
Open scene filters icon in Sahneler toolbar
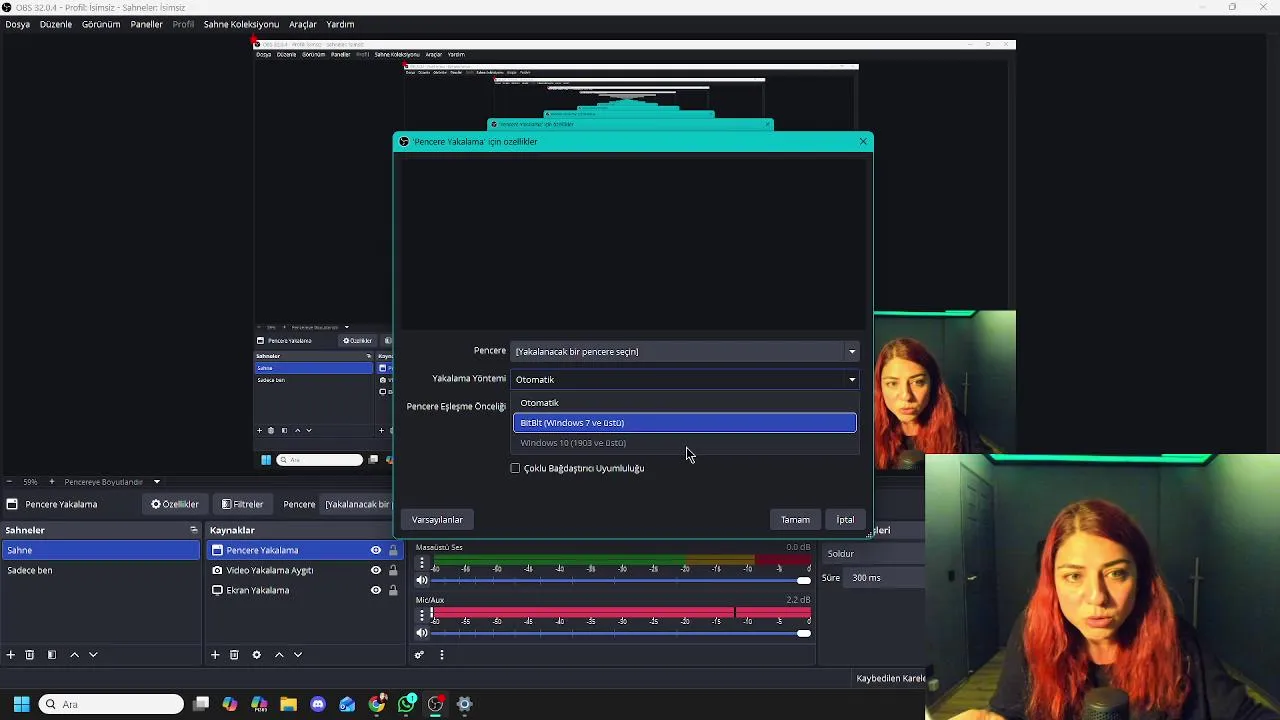52,655
